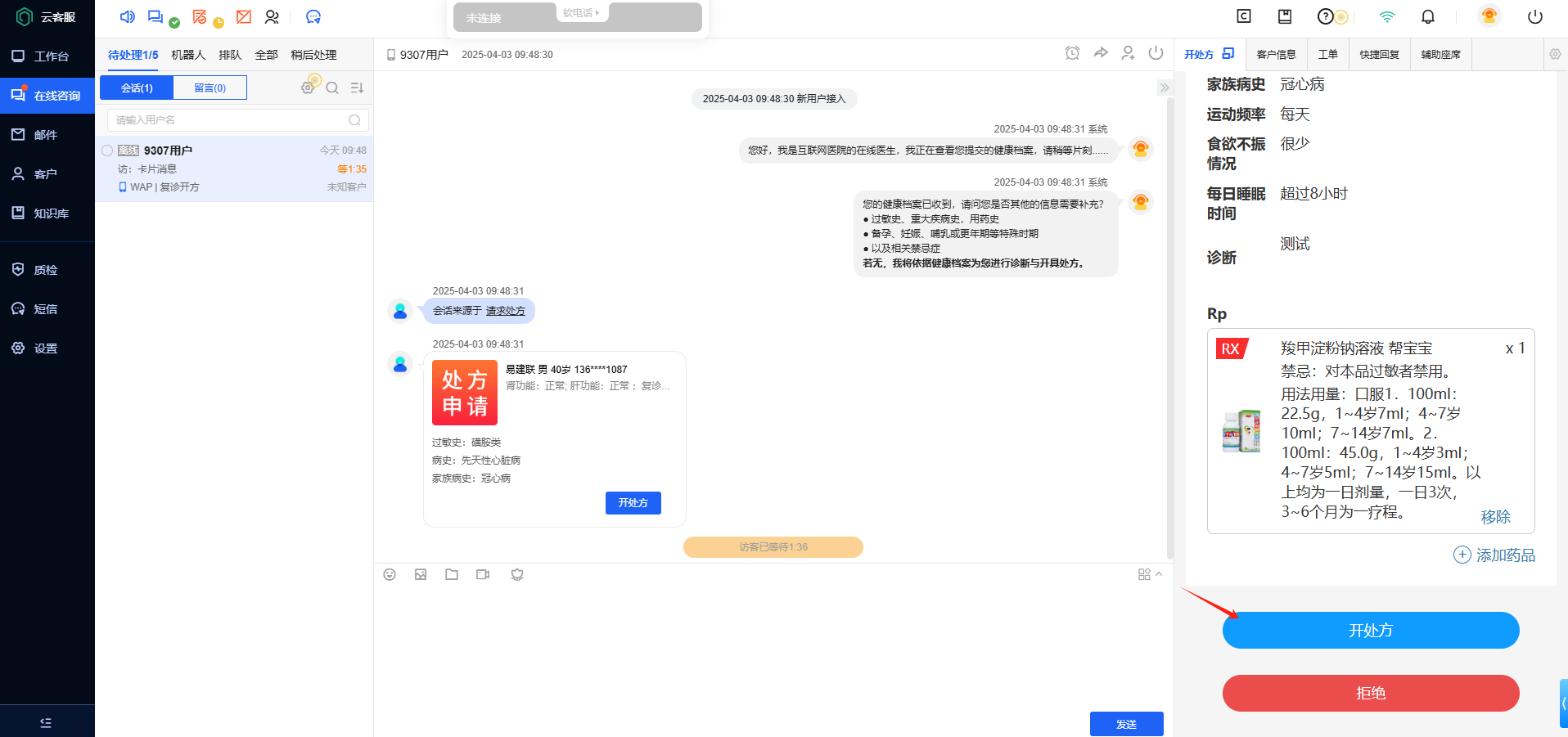Screen dimensions: 1568x737
Task: Click the power logout icon at top right
Action: click(x=1535, y=16)
